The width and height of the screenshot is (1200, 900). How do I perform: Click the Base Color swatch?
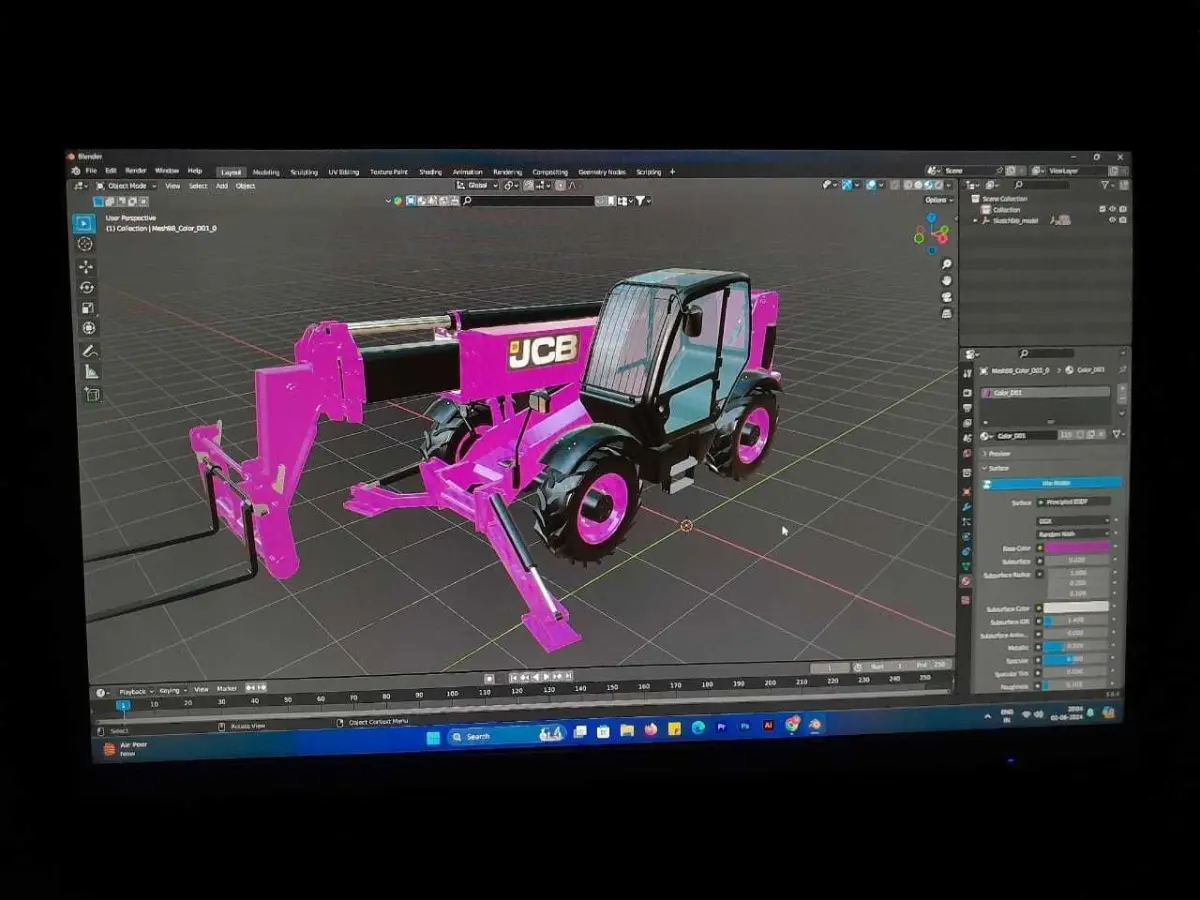coord(1077,548)
